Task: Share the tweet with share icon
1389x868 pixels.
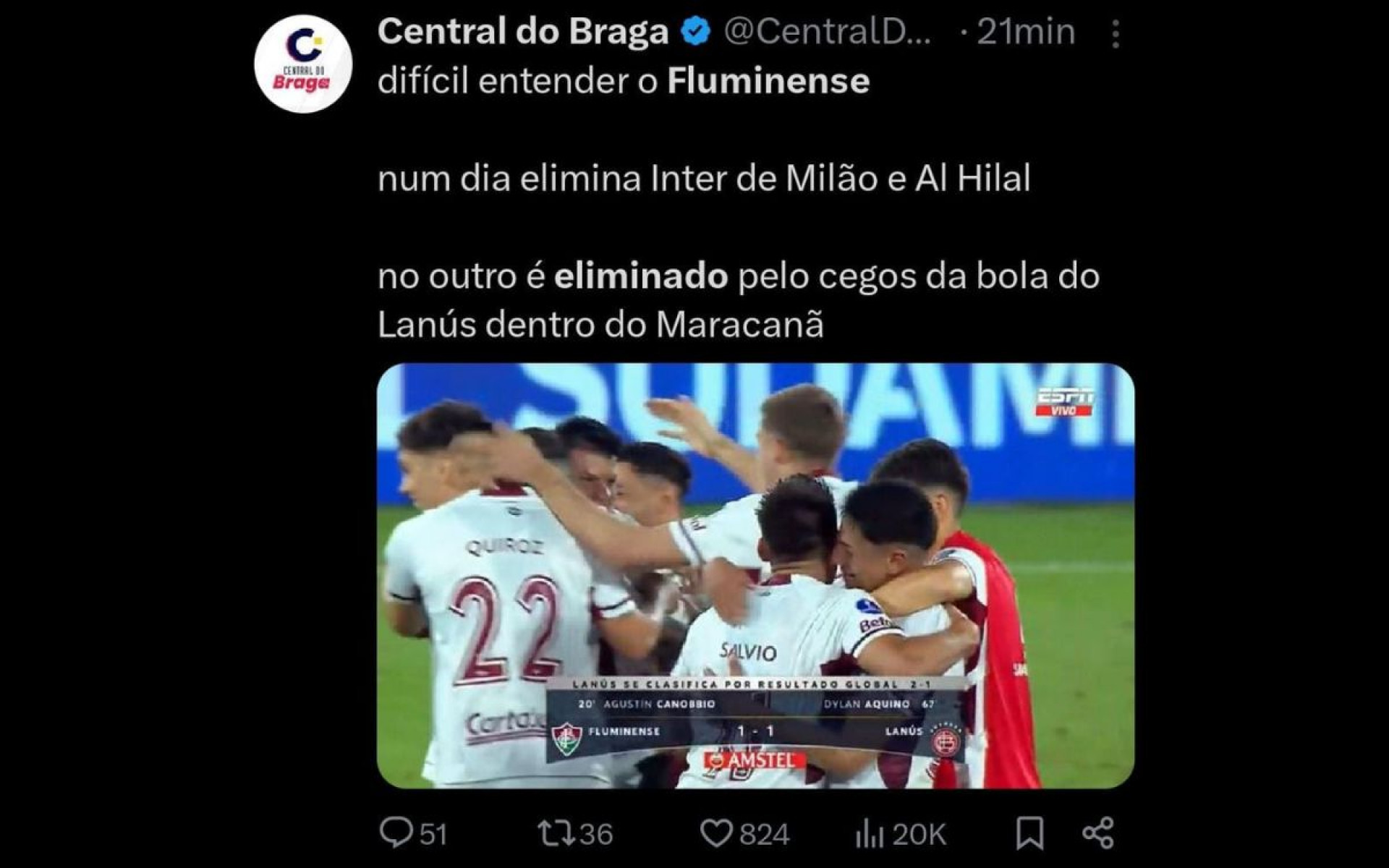Action: coord(1097,833)
